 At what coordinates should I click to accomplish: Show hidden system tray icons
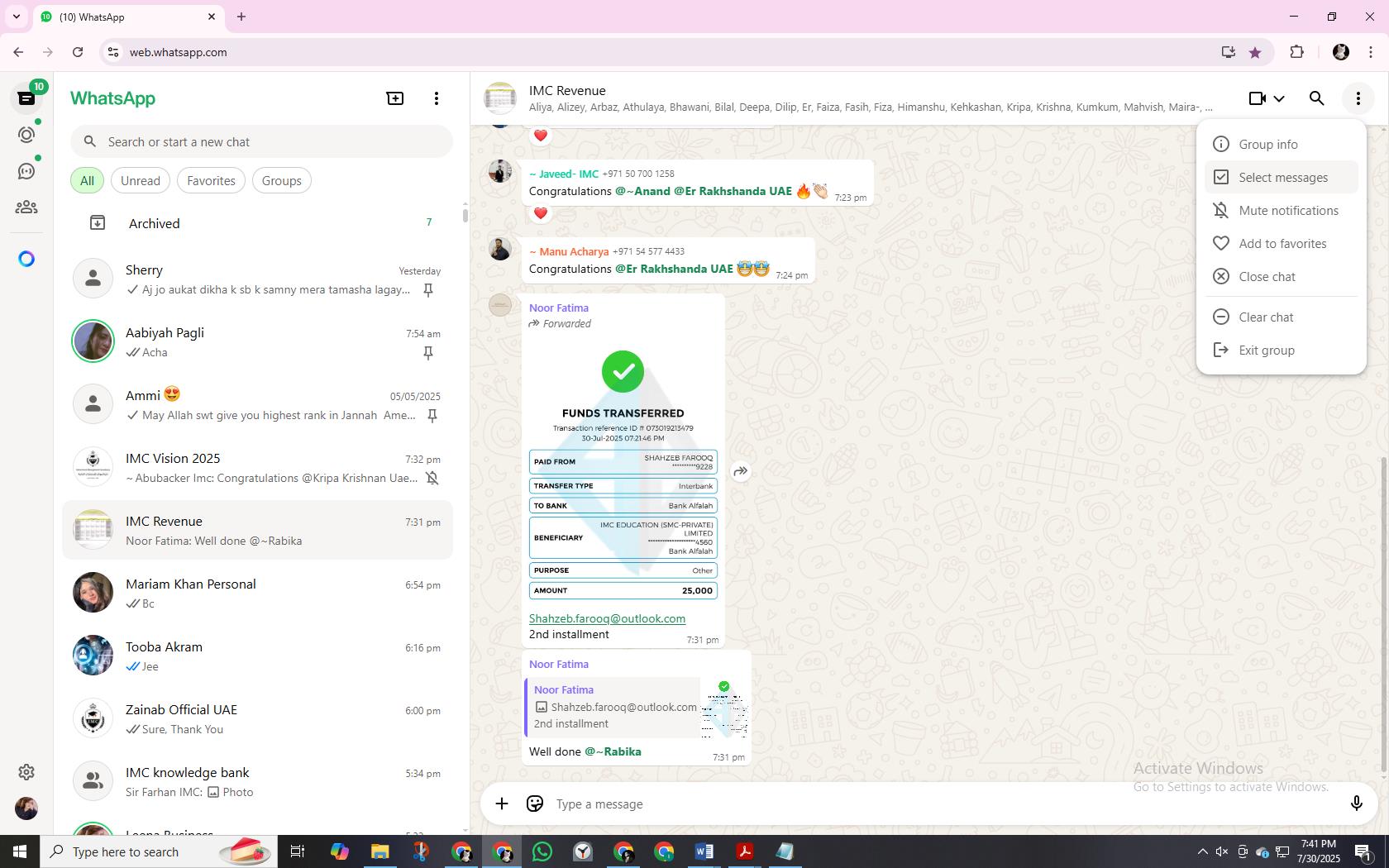(1202, 851)
